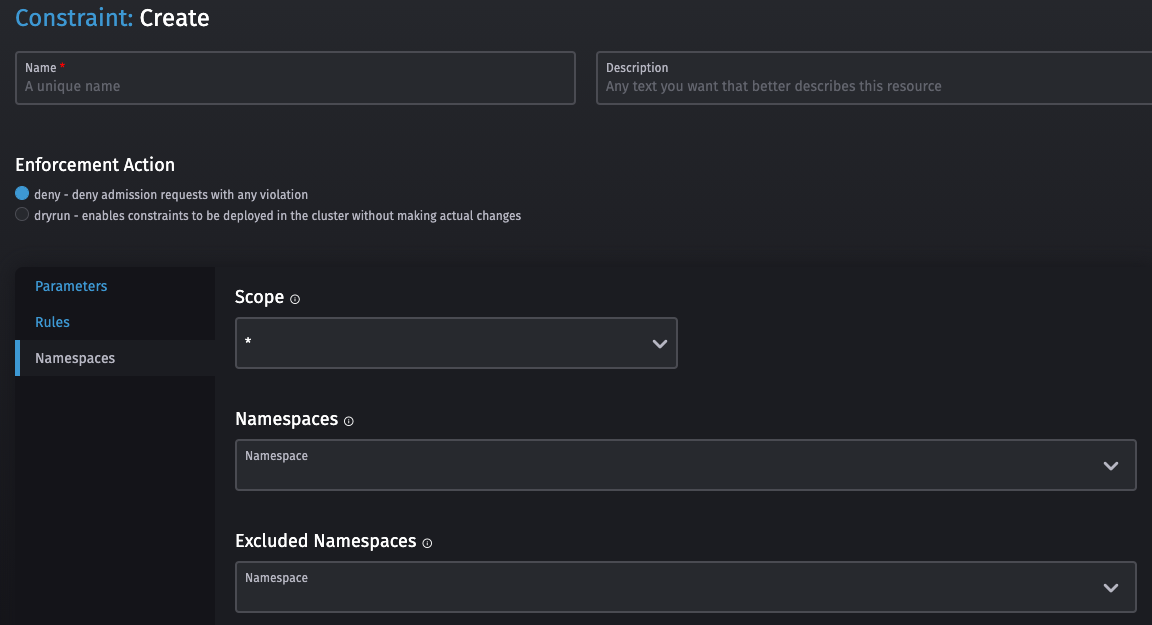1152x625 pixels.
Task: Focus the Name input field
Action: (x=295, y=86)
